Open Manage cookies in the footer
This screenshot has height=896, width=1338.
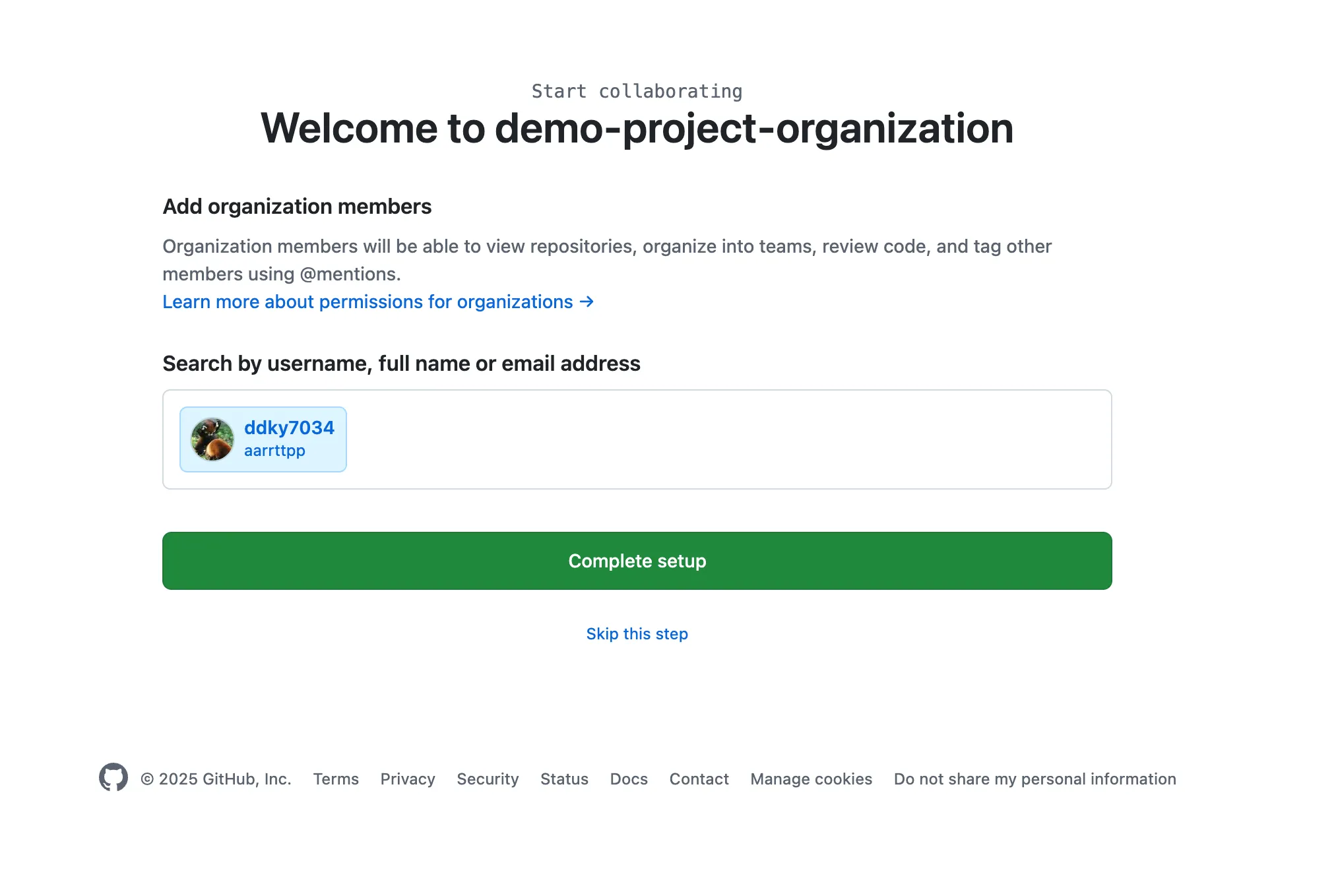tap(811, 779)
